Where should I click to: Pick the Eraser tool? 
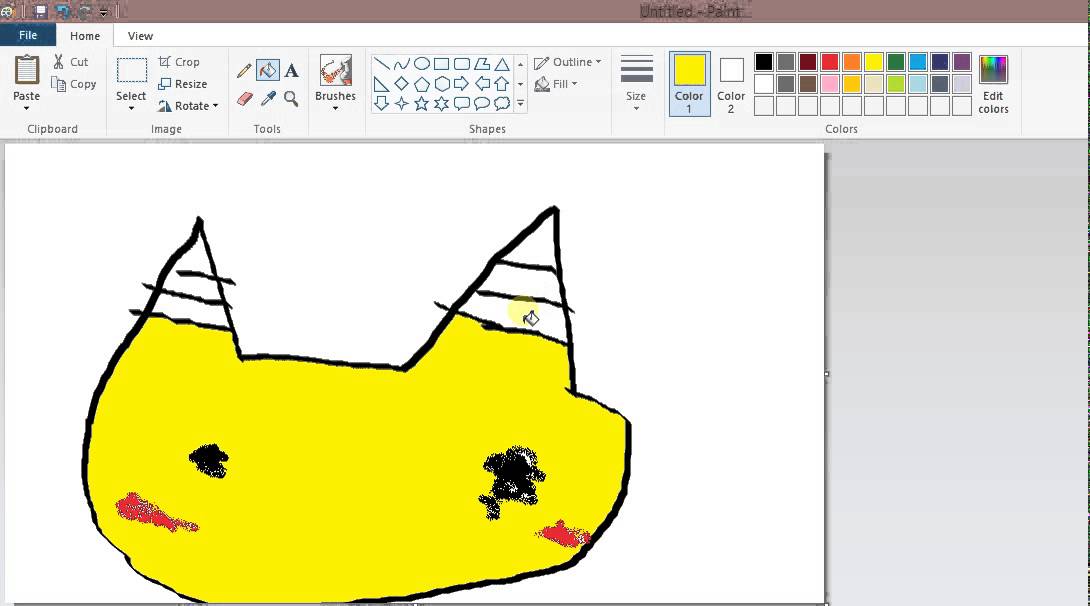[x=244, y=98]
